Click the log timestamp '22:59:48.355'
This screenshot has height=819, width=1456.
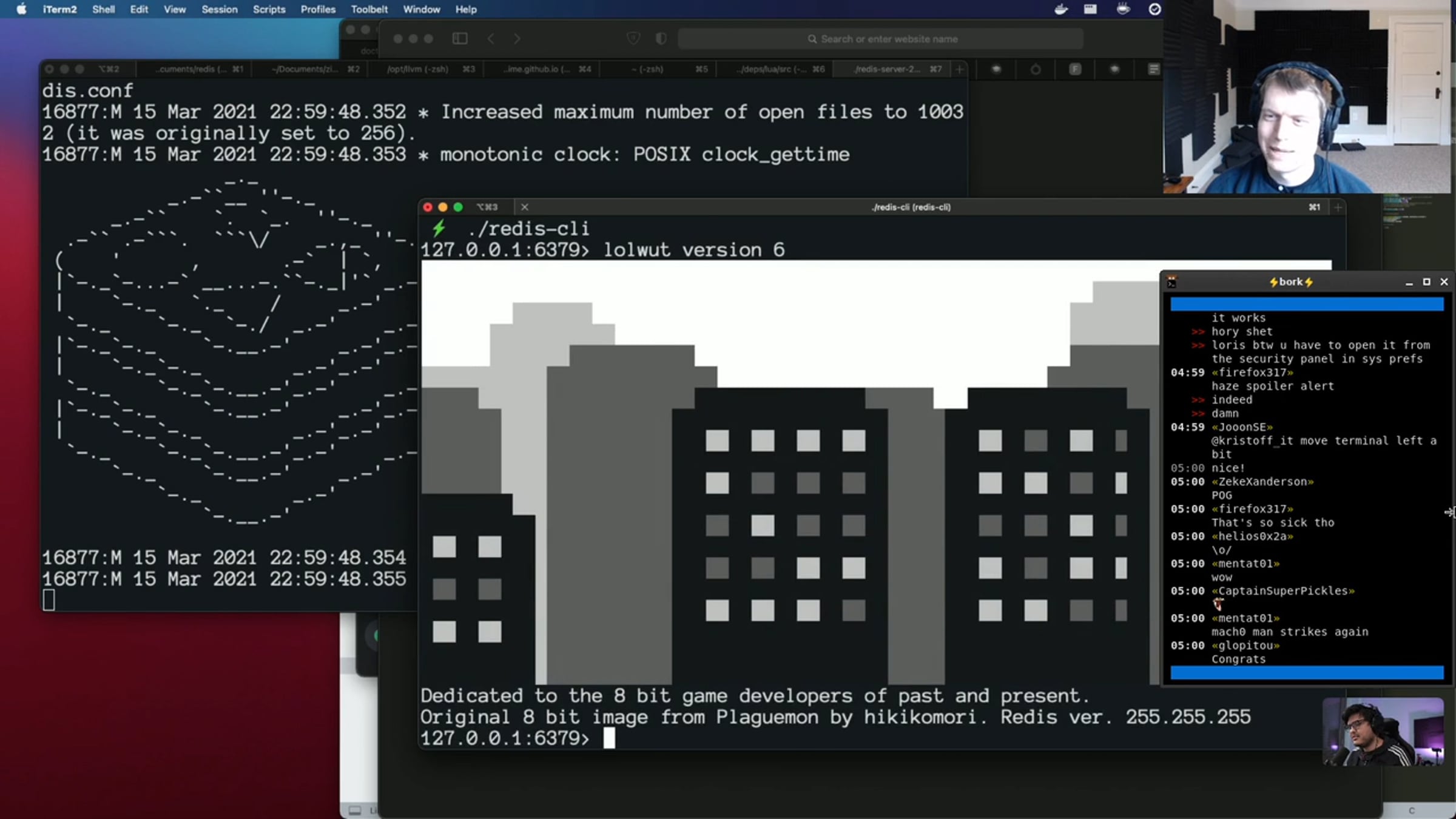[x=337, y=579]
